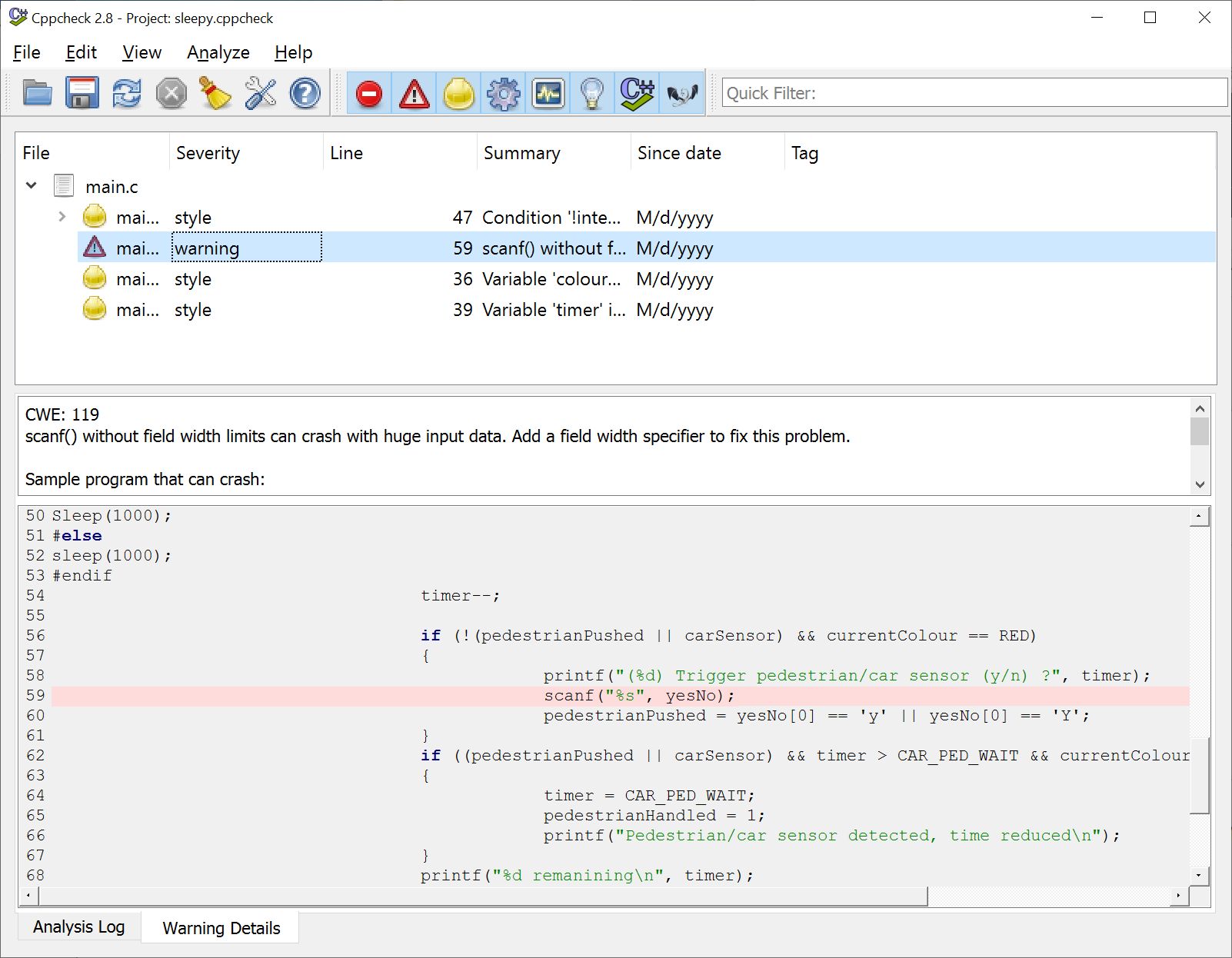Click the blue question mark help icon
The height and width of the screenshot is (958, 1232).
pyautogui.click(x=305, y=94)
